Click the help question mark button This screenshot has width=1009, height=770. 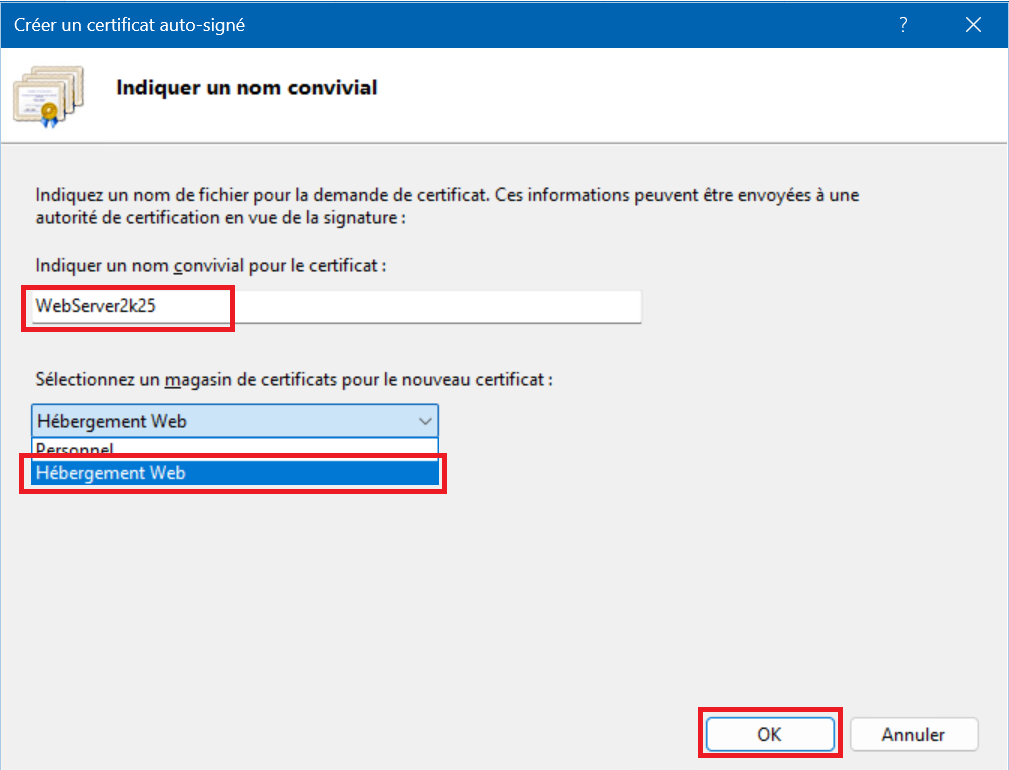pos(903,25)
